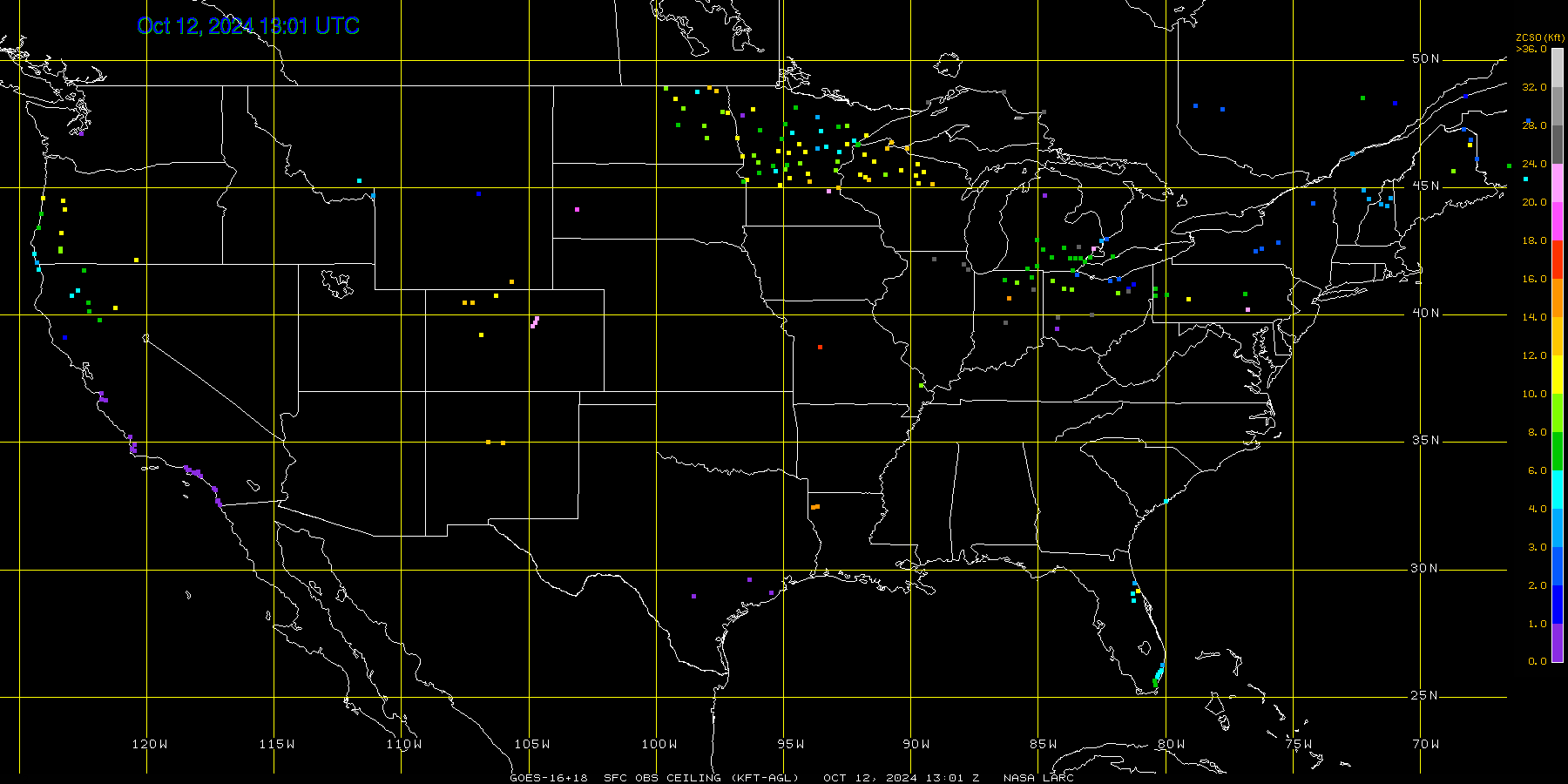Click 'GOES-16+18' in the footer caption
Image resolution: width=1568 pixels, height=784 pixels.
coord(549,778)
